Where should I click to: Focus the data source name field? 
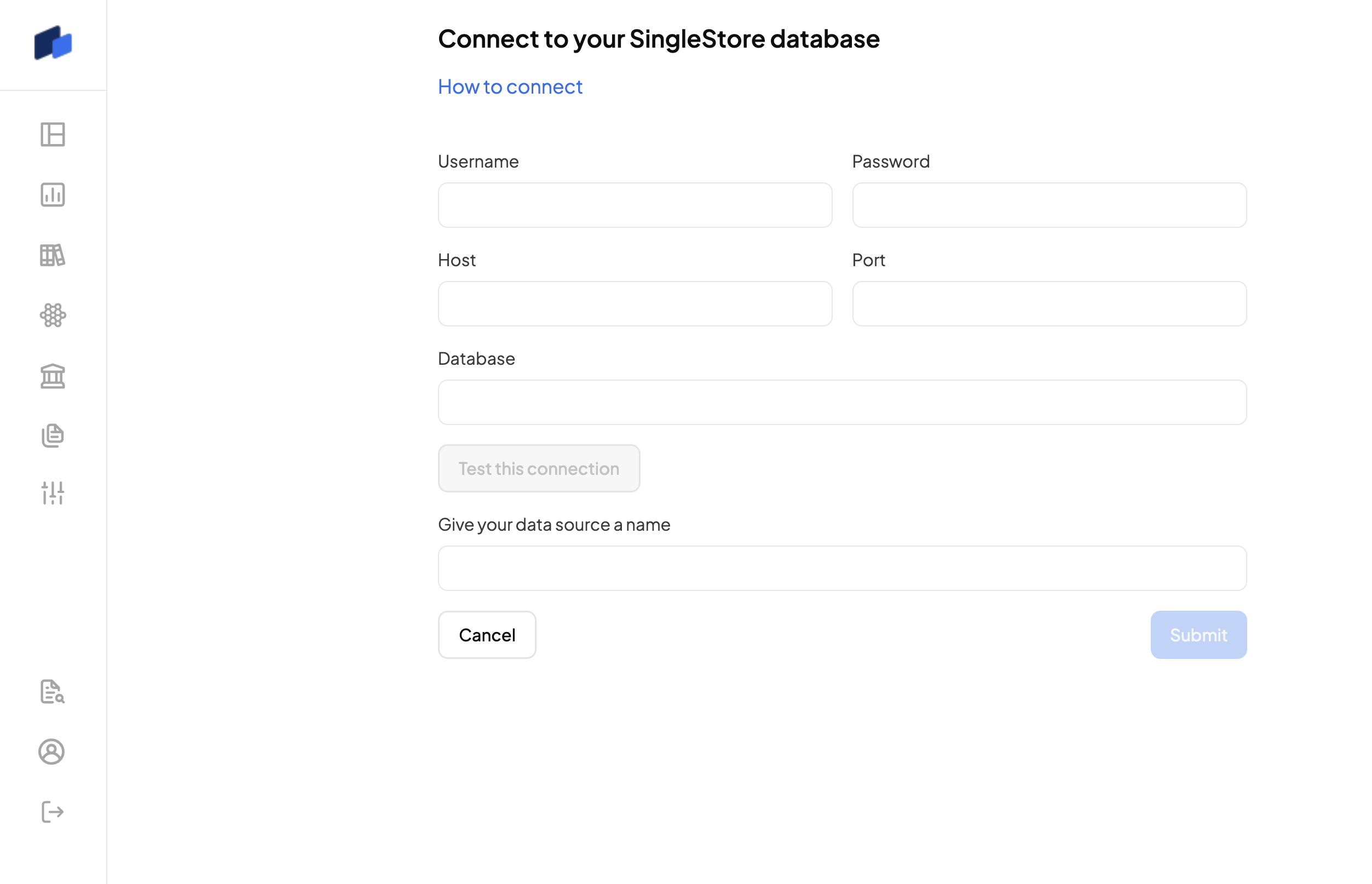(x=842, y=569)
